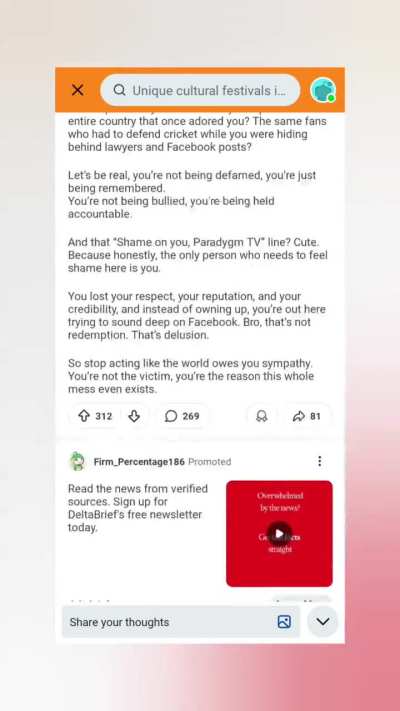Upvote the post with 312 votes
400x711 pixels.
pyautogui.click(x=84, y=416)
